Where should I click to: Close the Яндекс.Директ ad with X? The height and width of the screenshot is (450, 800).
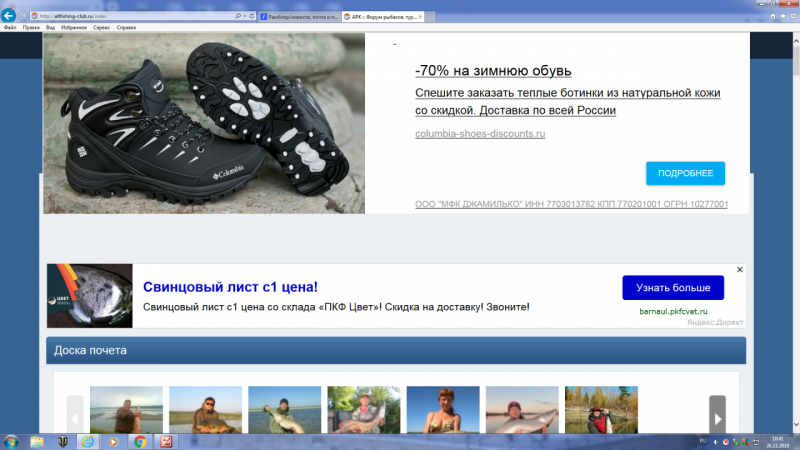tap(739, 269)
